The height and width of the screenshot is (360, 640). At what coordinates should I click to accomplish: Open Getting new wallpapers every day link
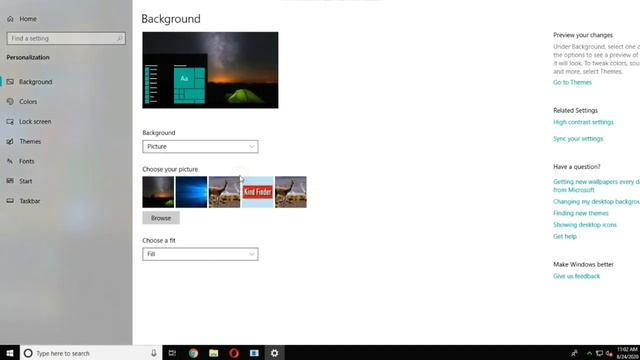(596, 186)
